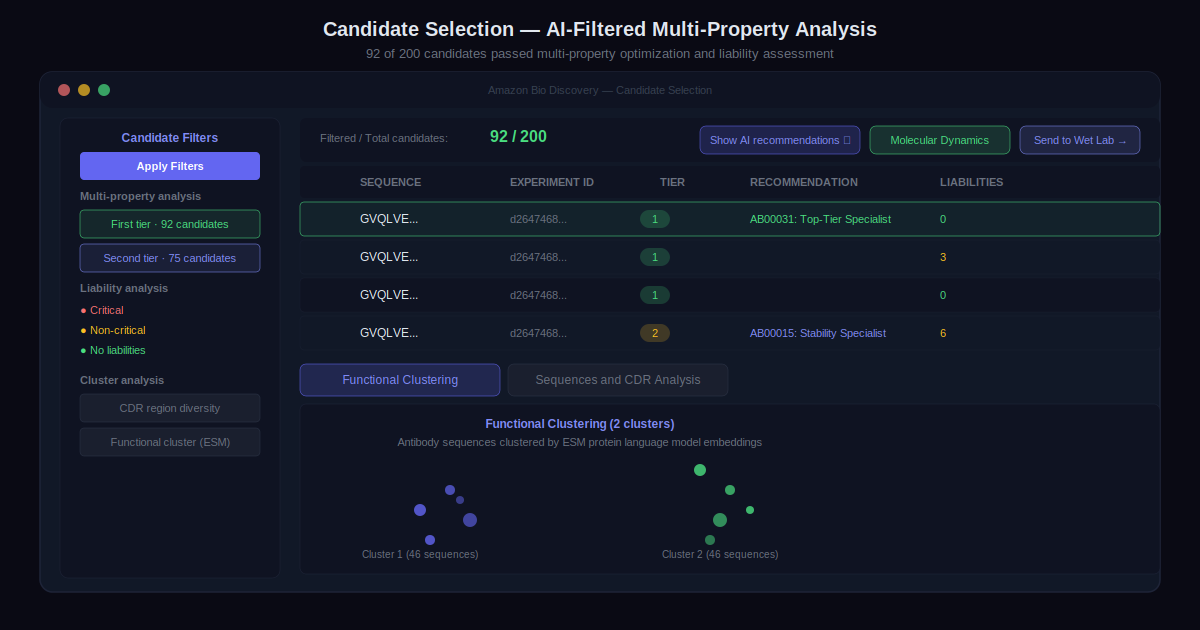Send candidates to Wet Lab
Screen dimensions: 1200x630
1079,140
